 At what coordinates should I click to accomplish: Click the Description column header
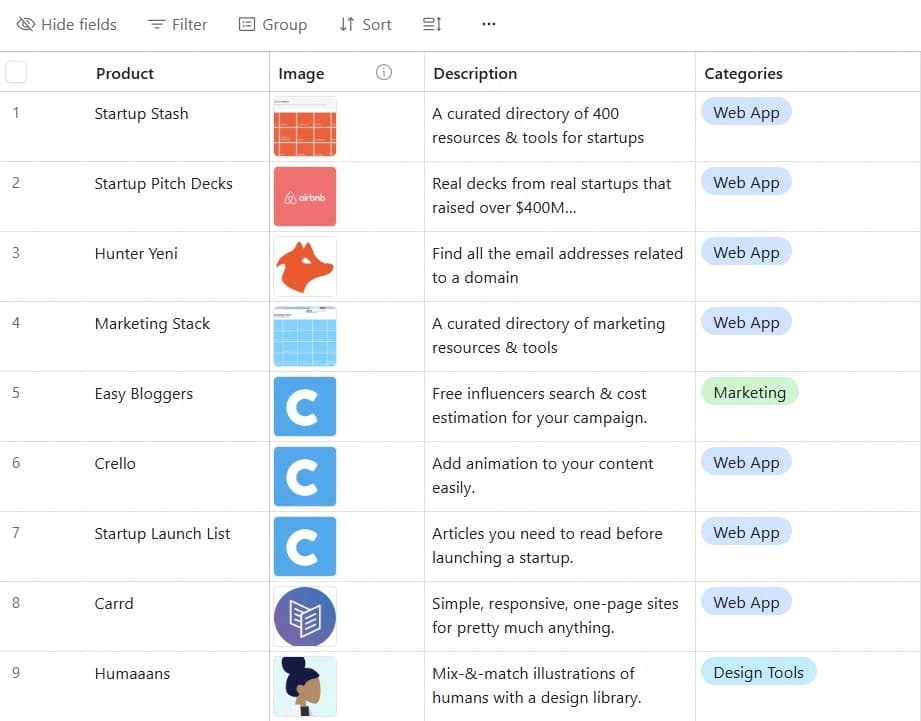coord(475,73)
